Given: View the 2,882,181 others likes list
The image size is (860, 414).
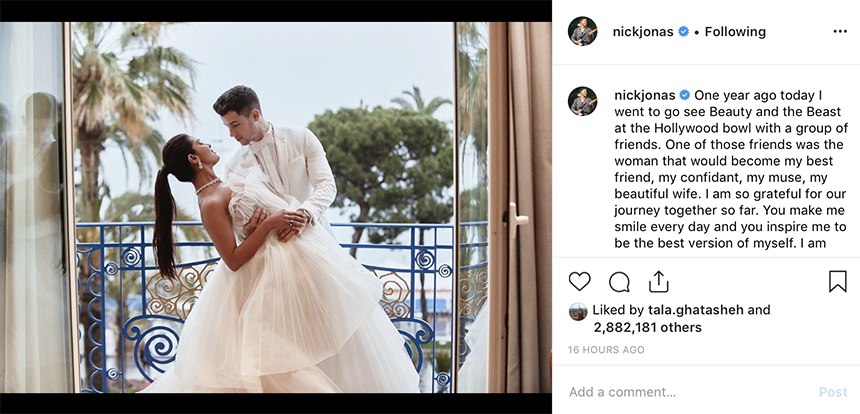Looking at the screenshot, I should tap(647, 328).
